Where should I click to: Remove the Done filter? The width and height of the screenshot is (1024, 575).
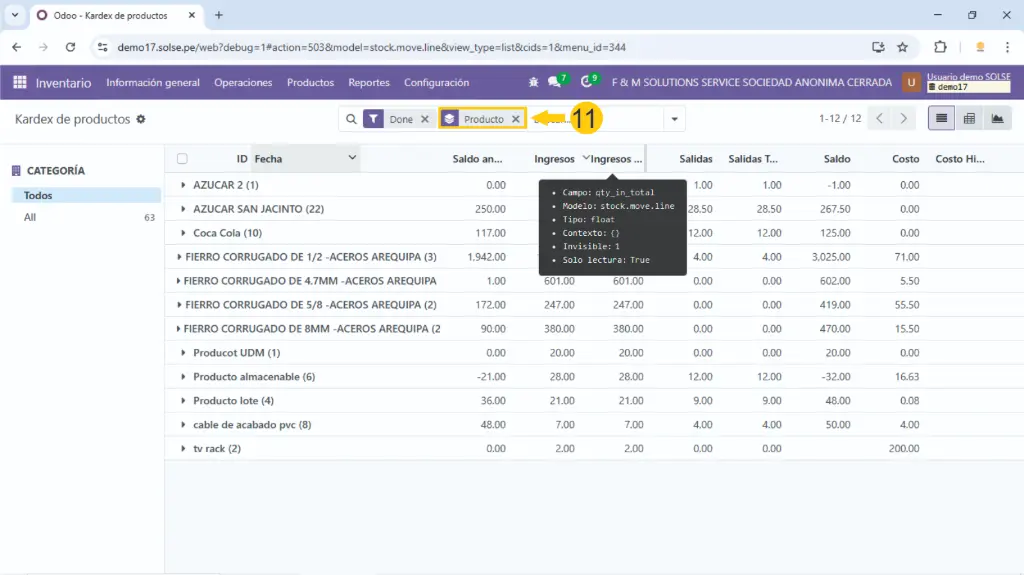[425, 119]
